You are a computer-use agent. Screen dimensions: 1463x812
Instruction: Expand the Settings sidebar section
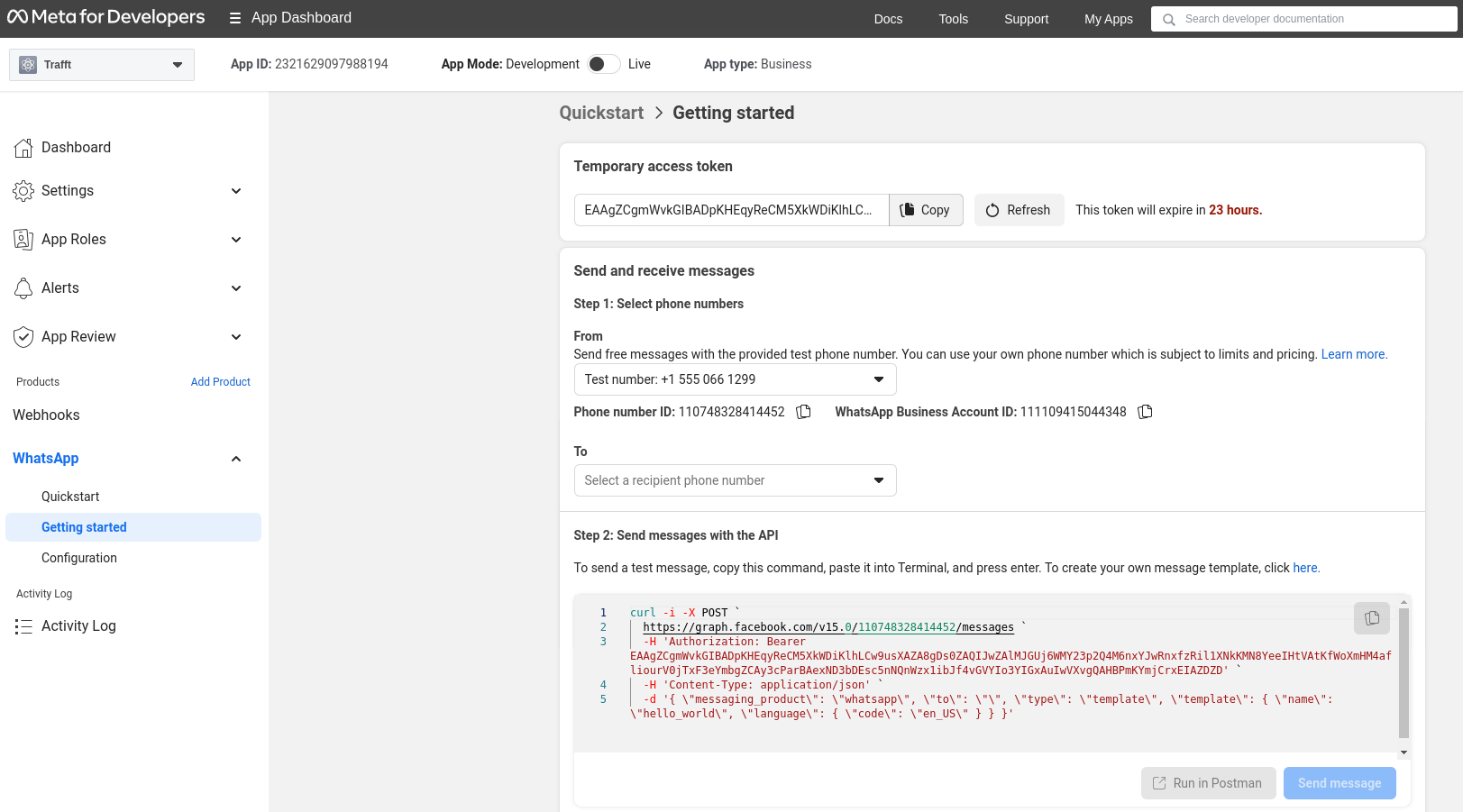tap(236, 191)
